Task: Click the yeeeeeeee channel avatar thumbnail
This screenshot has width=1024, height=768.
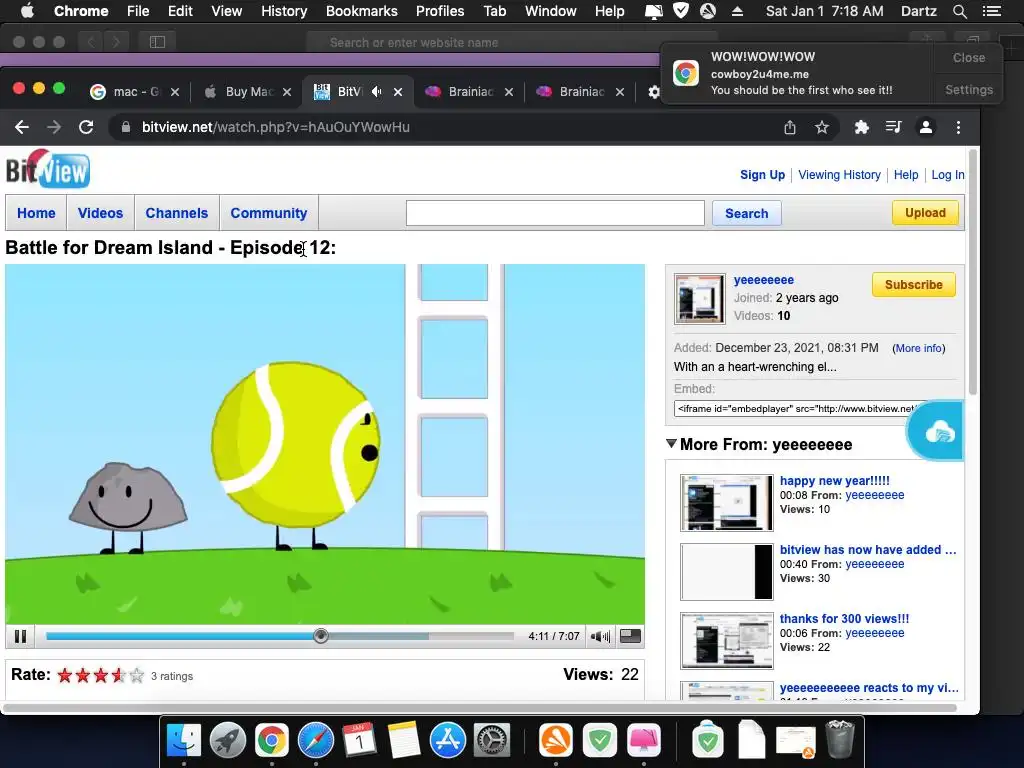Action: (699, 298)
